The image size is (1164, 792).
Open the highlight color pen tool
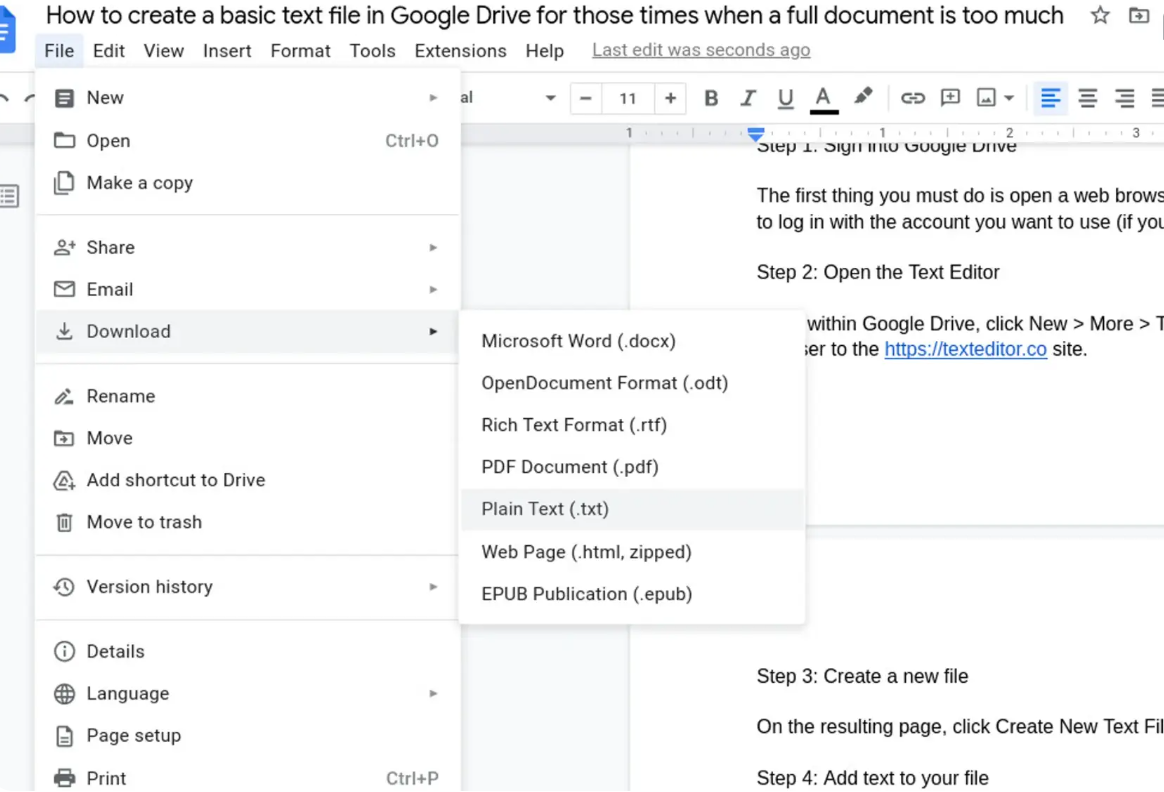[863, 97]
